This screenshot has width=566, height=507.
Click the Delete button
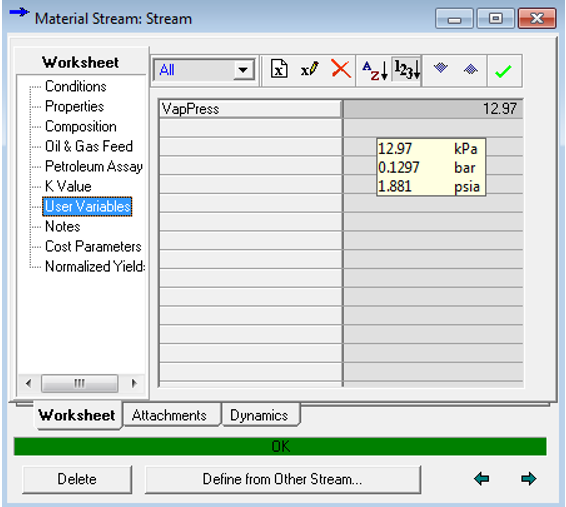(77, 479)
